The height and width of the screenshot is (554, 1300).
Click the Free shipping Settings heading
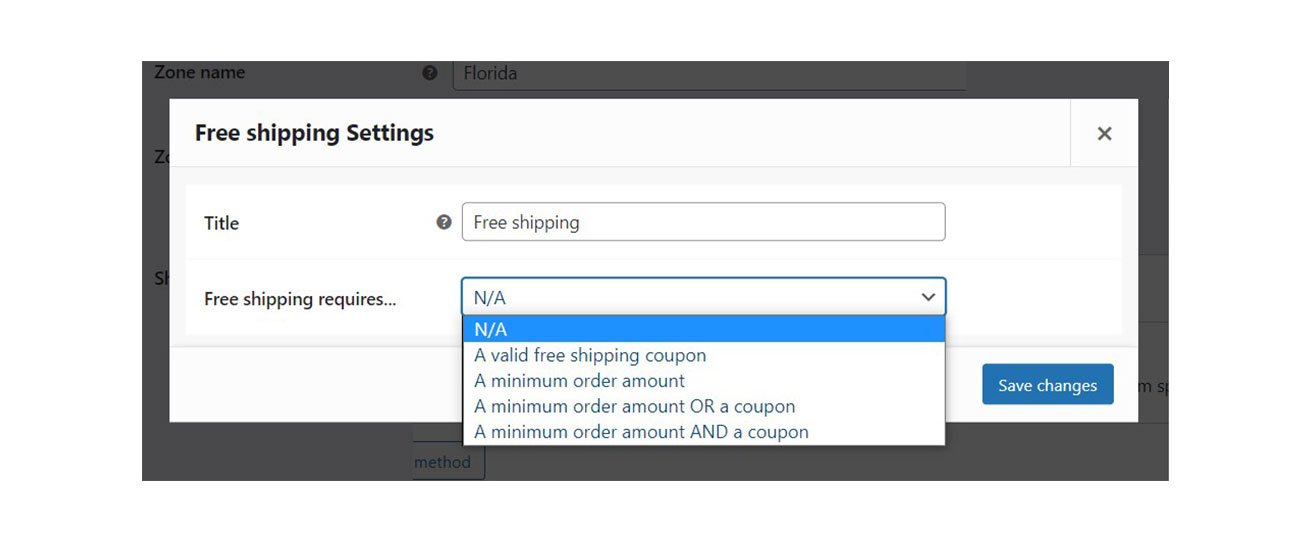tap(314, 133)
